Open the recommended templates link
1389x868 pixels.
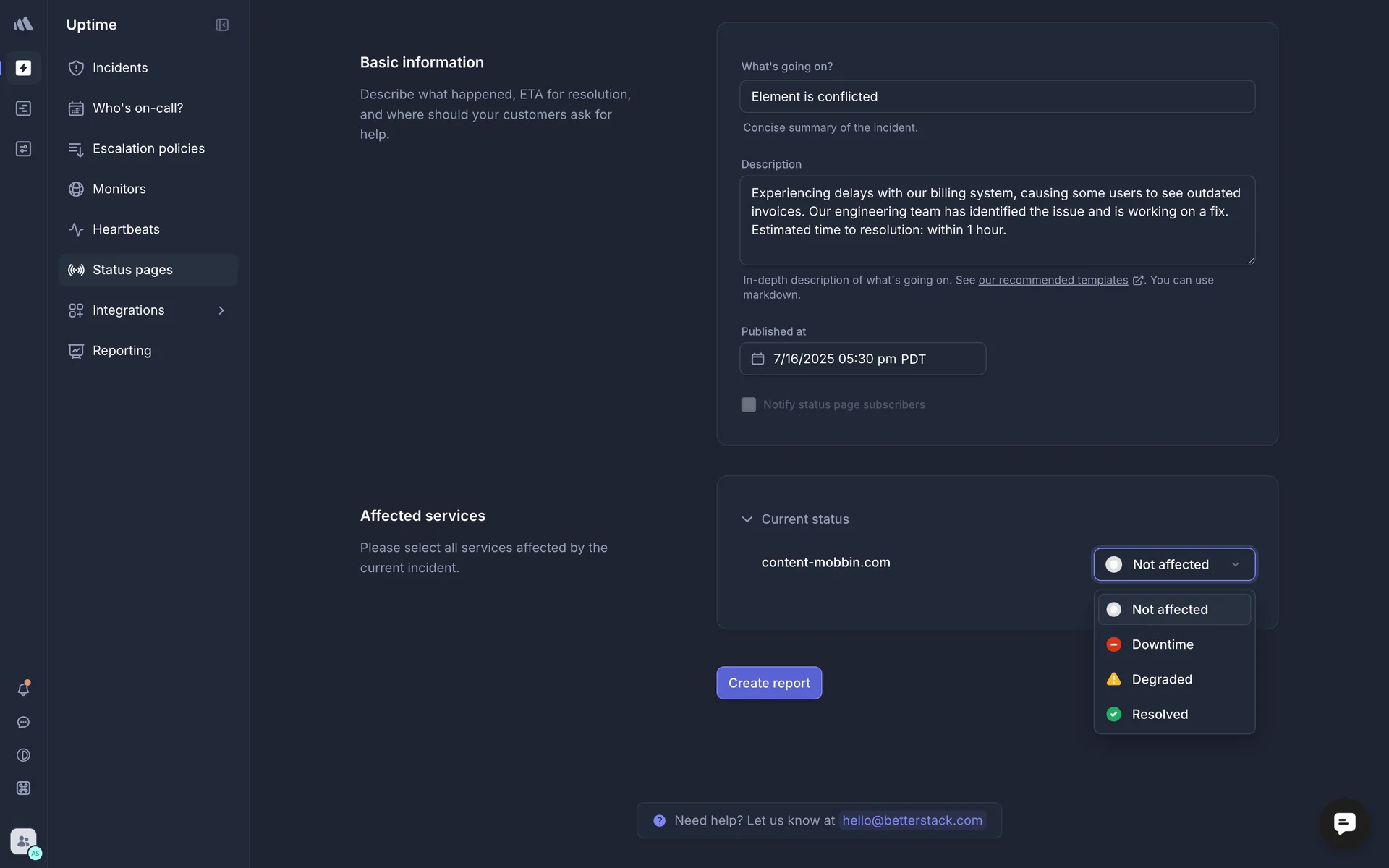point(1053,280)
